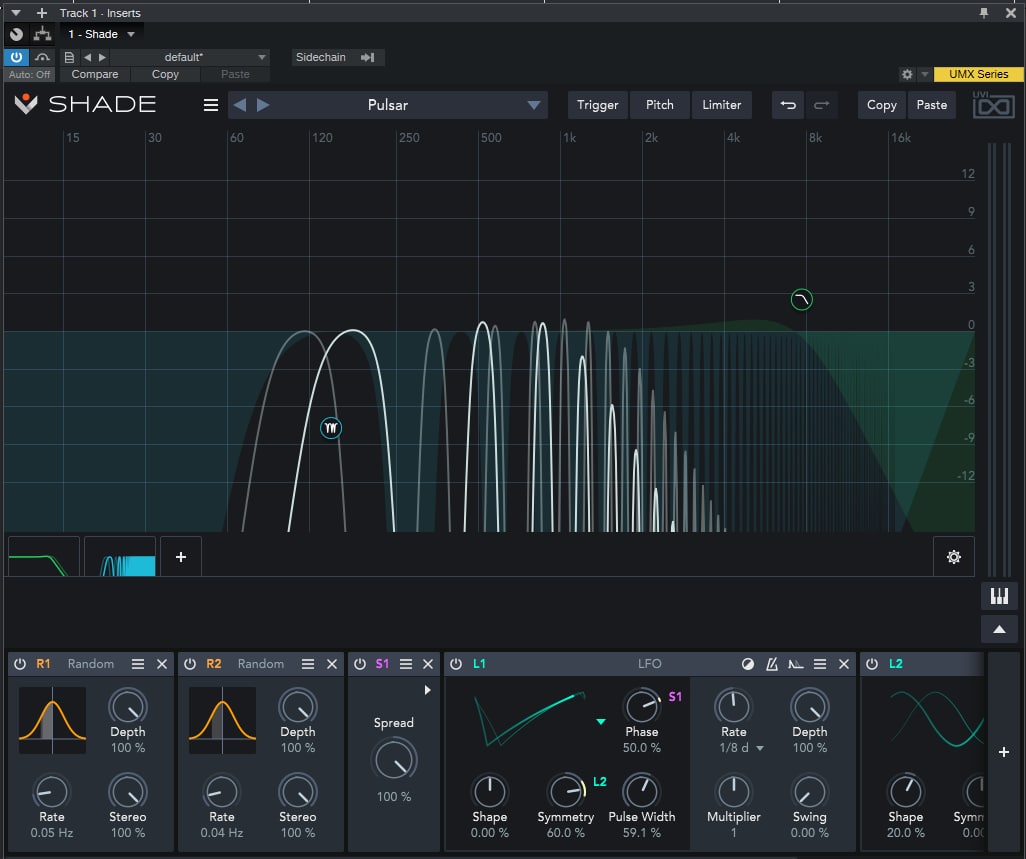This screenshot has width=1026, height=859.
Task: Open the filter display settings gear
Action: 953,557
